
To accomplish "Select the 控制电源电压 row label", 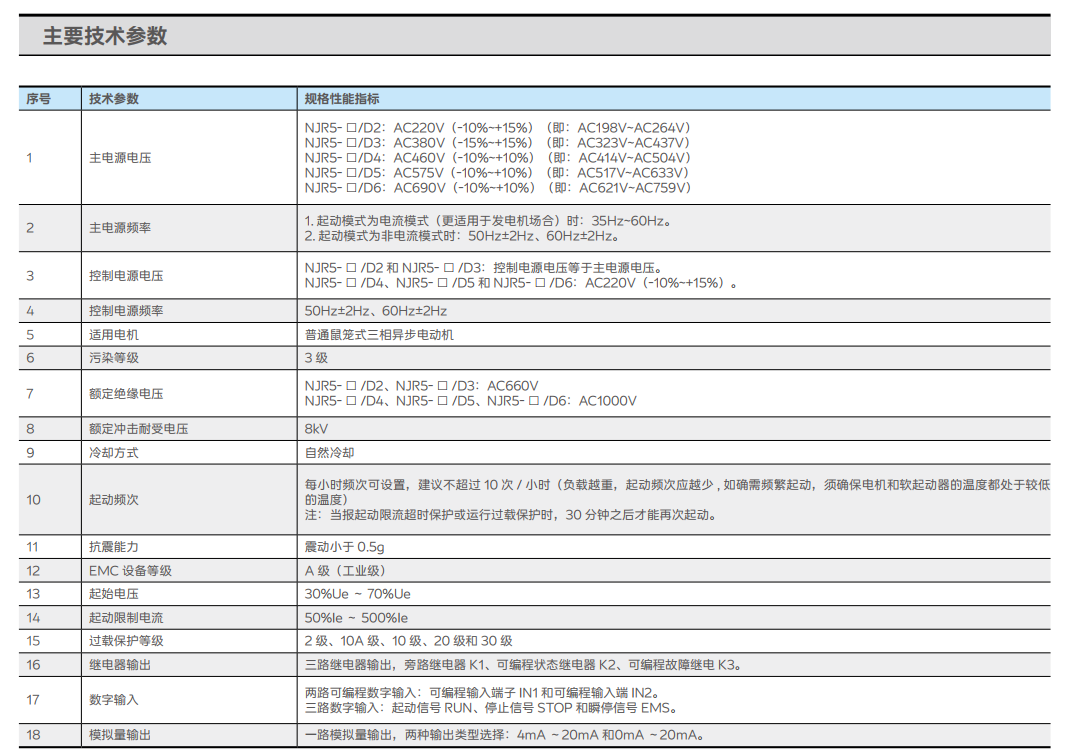I will pyautogui.click(x=126, y=276).
